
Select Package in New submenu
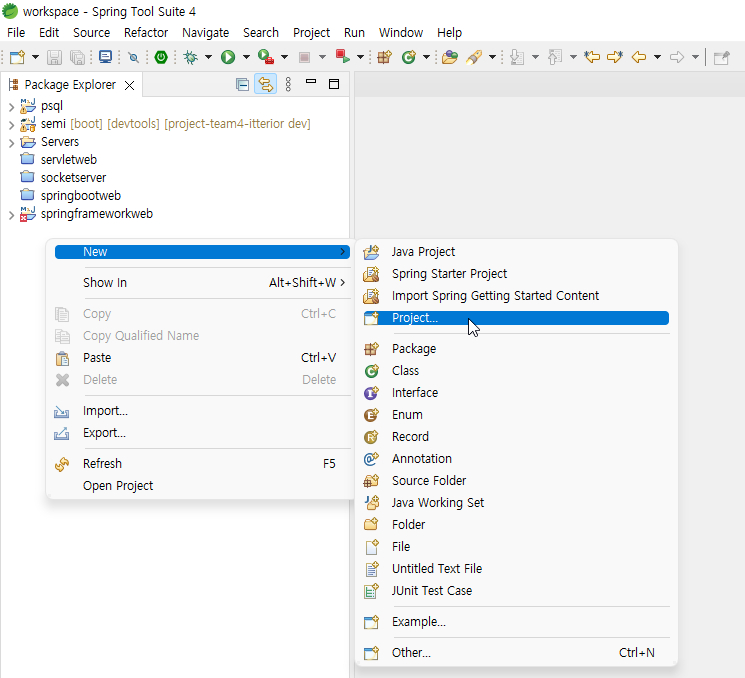(516, 349)
